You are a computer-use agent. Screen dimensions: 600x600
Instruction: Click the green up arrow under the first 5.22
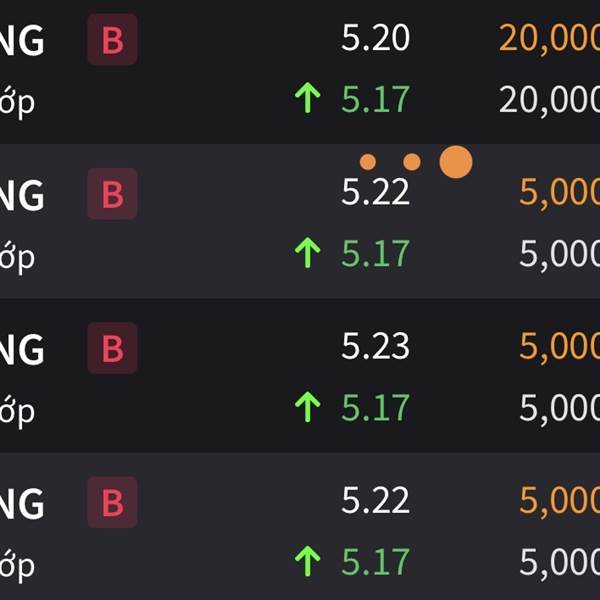[308, 253]
